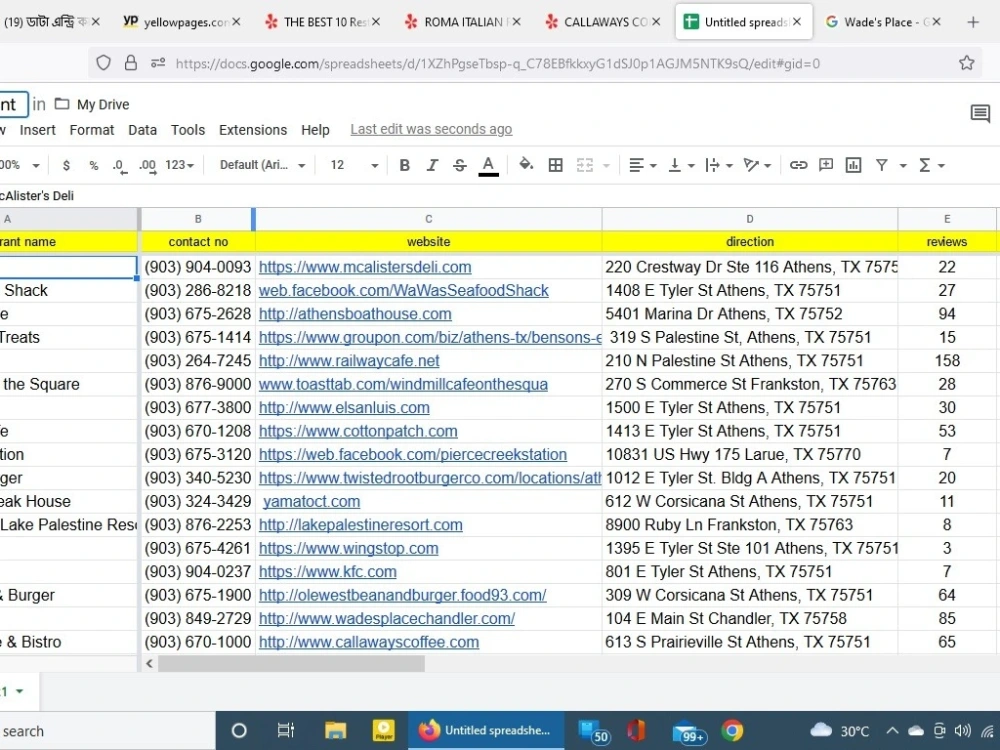Open the comment history icon

[x=980, y=114]
